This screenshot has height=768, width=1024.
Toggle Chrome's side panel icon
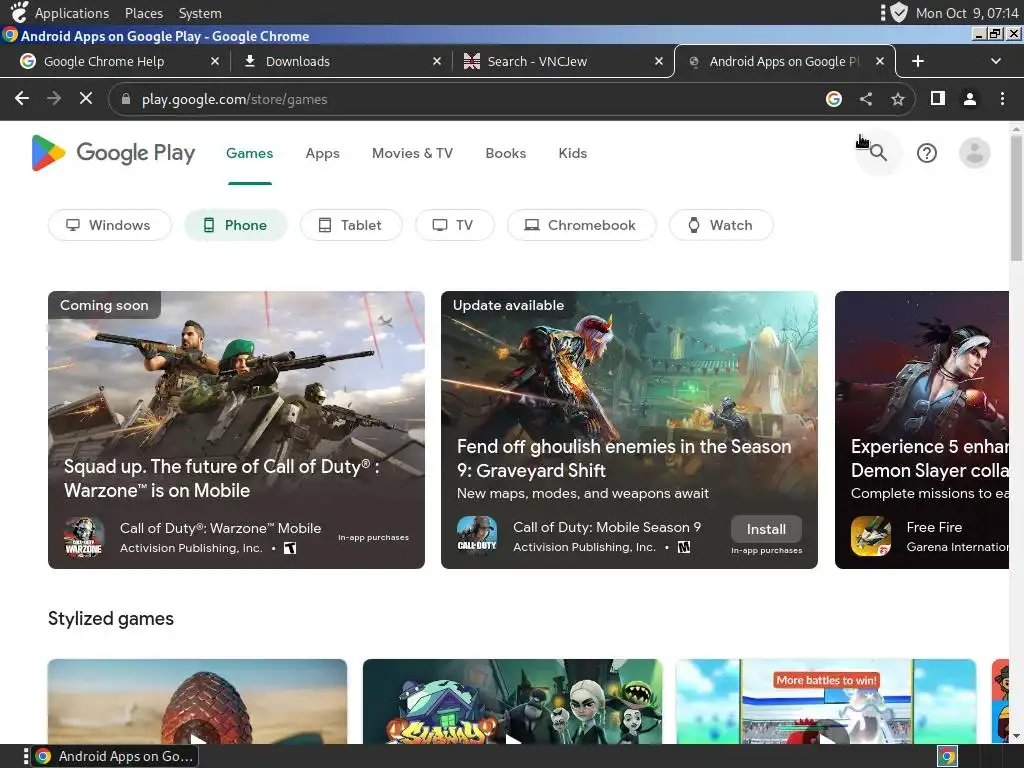938,99
